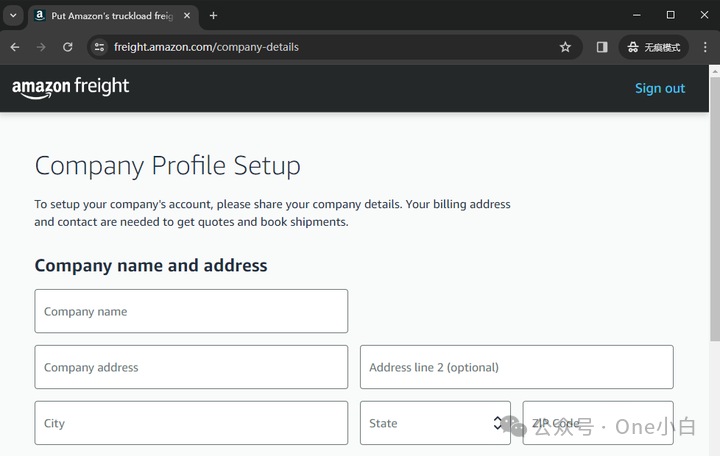The width and height of the screenshot is (720, 456).
Task: View site information icon in address bar
Action: pyautogui.click(x=98, y=47)
